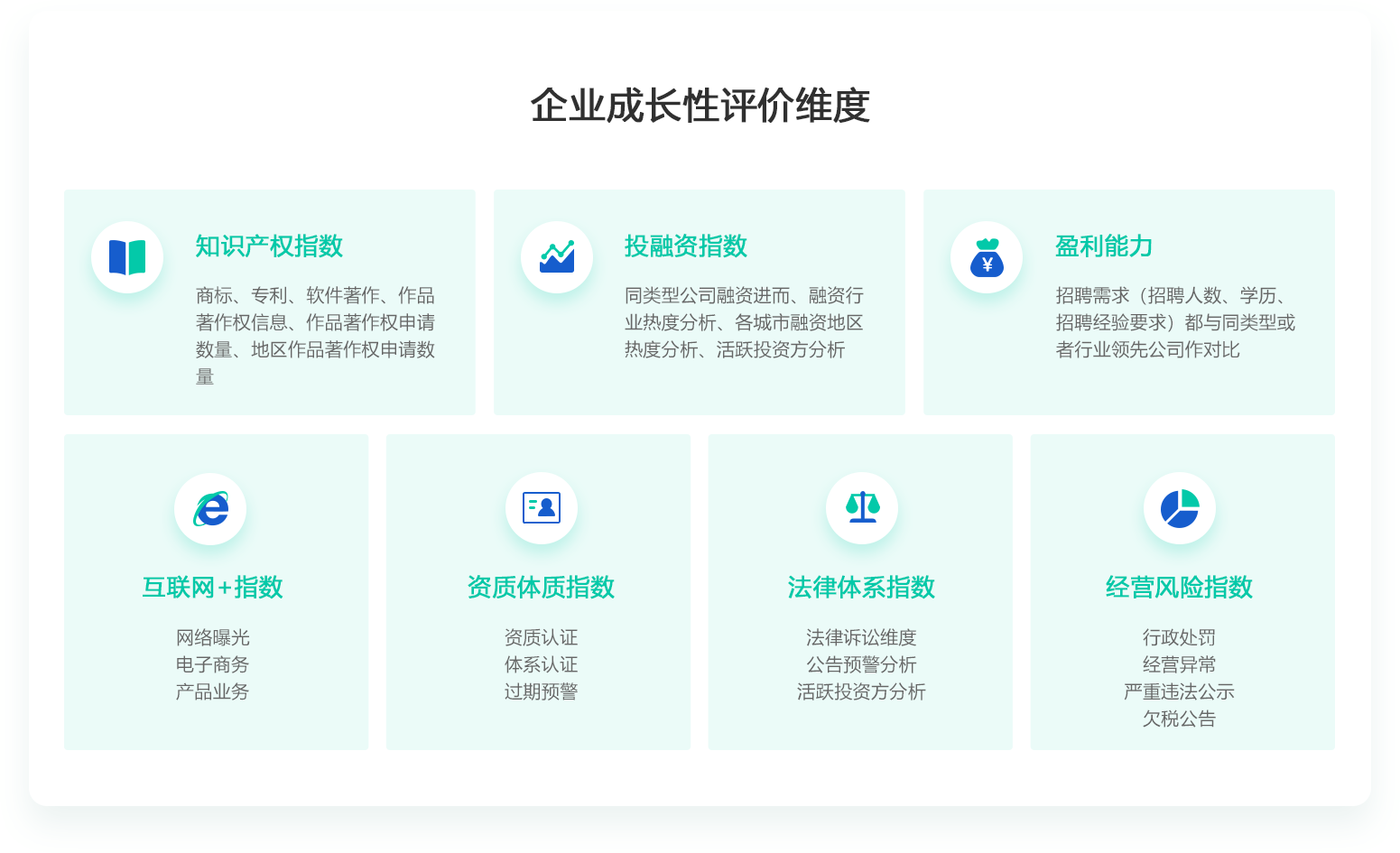Click the scales icon for 法律体系指数
This screenshot has width=1400, height=853.
pos(862,507)
